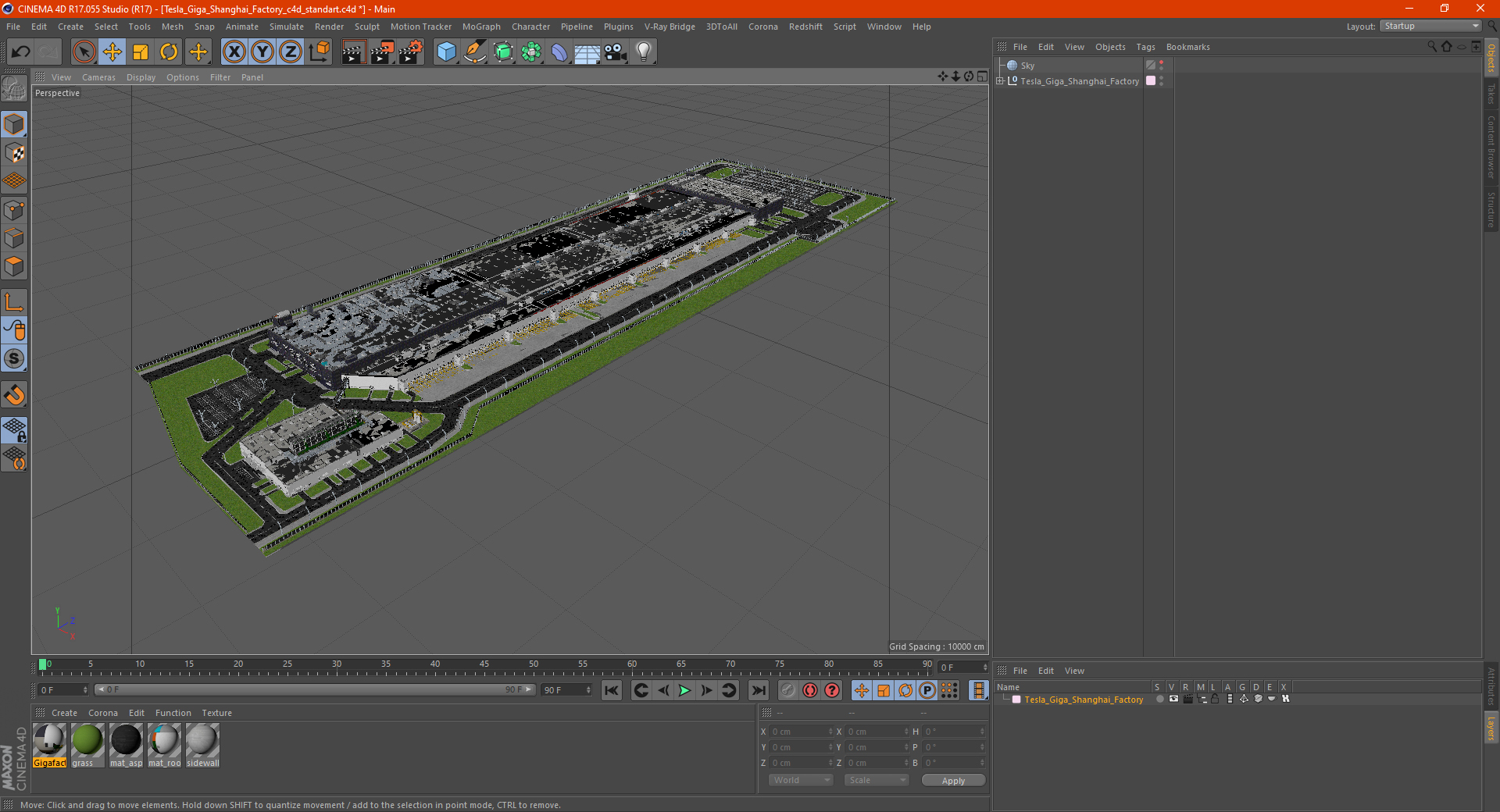Image resolution: width=1500 pixels, height=812 pixels.
Task: Click the X position input field
Action: click(x=802, y=732)
